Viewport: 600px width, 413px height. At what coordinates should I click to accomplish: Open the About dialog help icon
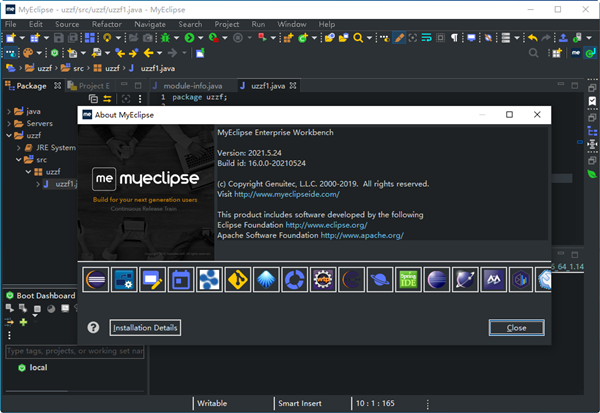[x=93, y=327]
